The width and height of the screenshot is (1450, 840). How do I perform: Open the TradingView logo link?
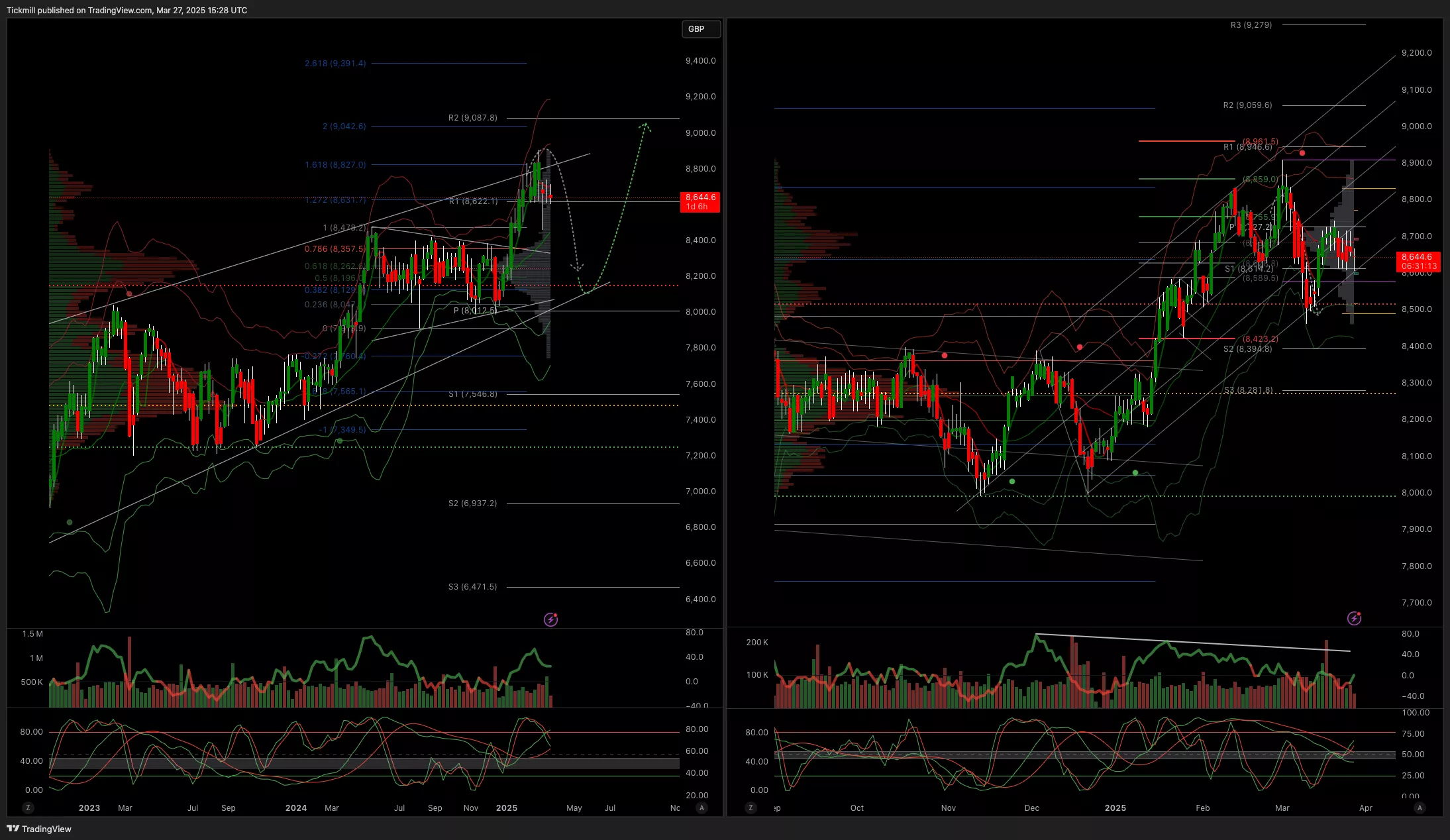coord(39,829)
